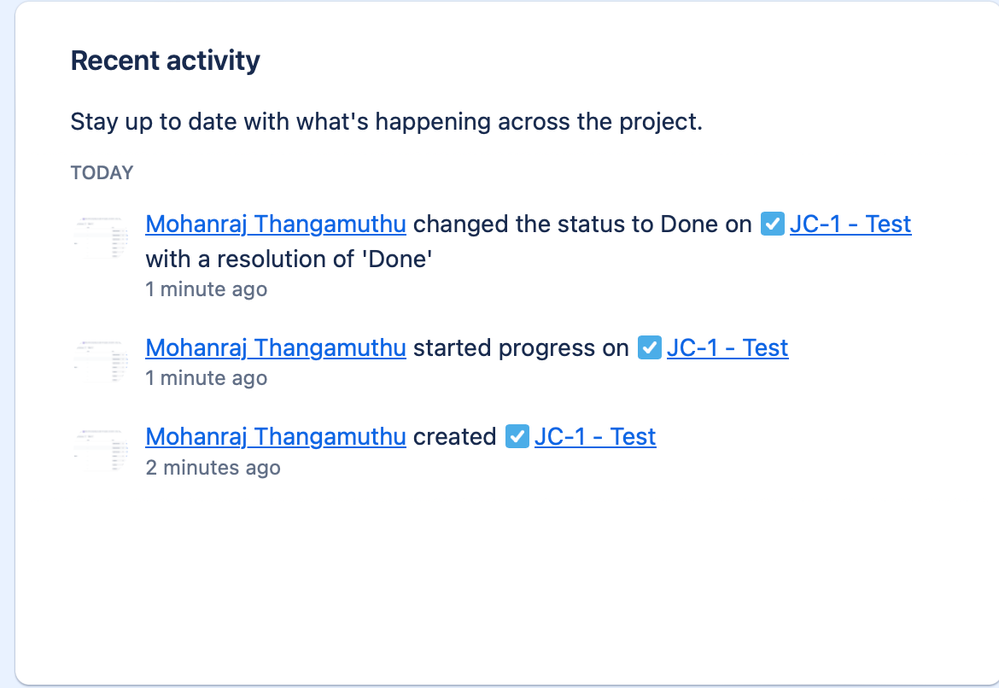Viewport: 999px width, 688px height.
Task: Select the blue checkmark icon on the 'started progress' entry
Action: click(650, 348)
